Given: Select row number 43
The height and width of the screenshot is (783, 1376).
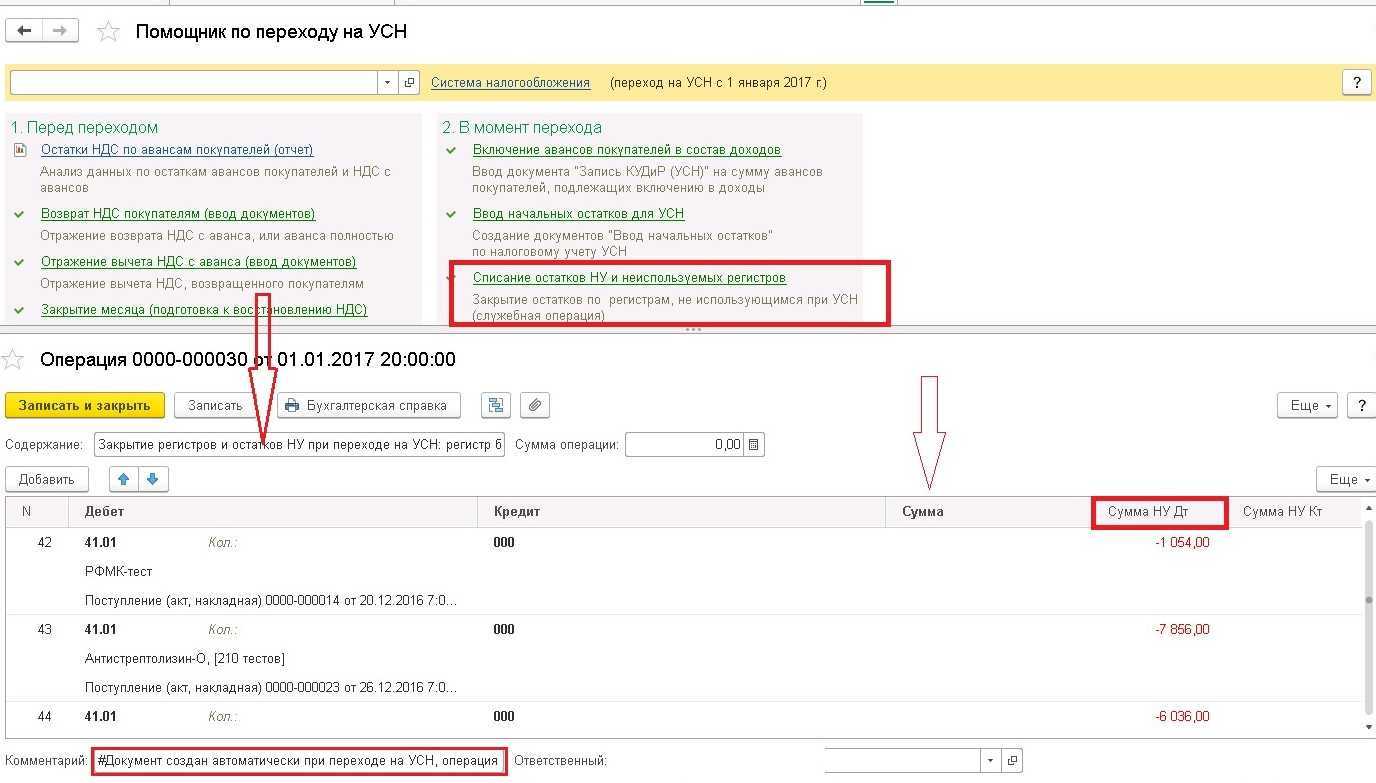Looking at the screenshot, I should 44,630.
